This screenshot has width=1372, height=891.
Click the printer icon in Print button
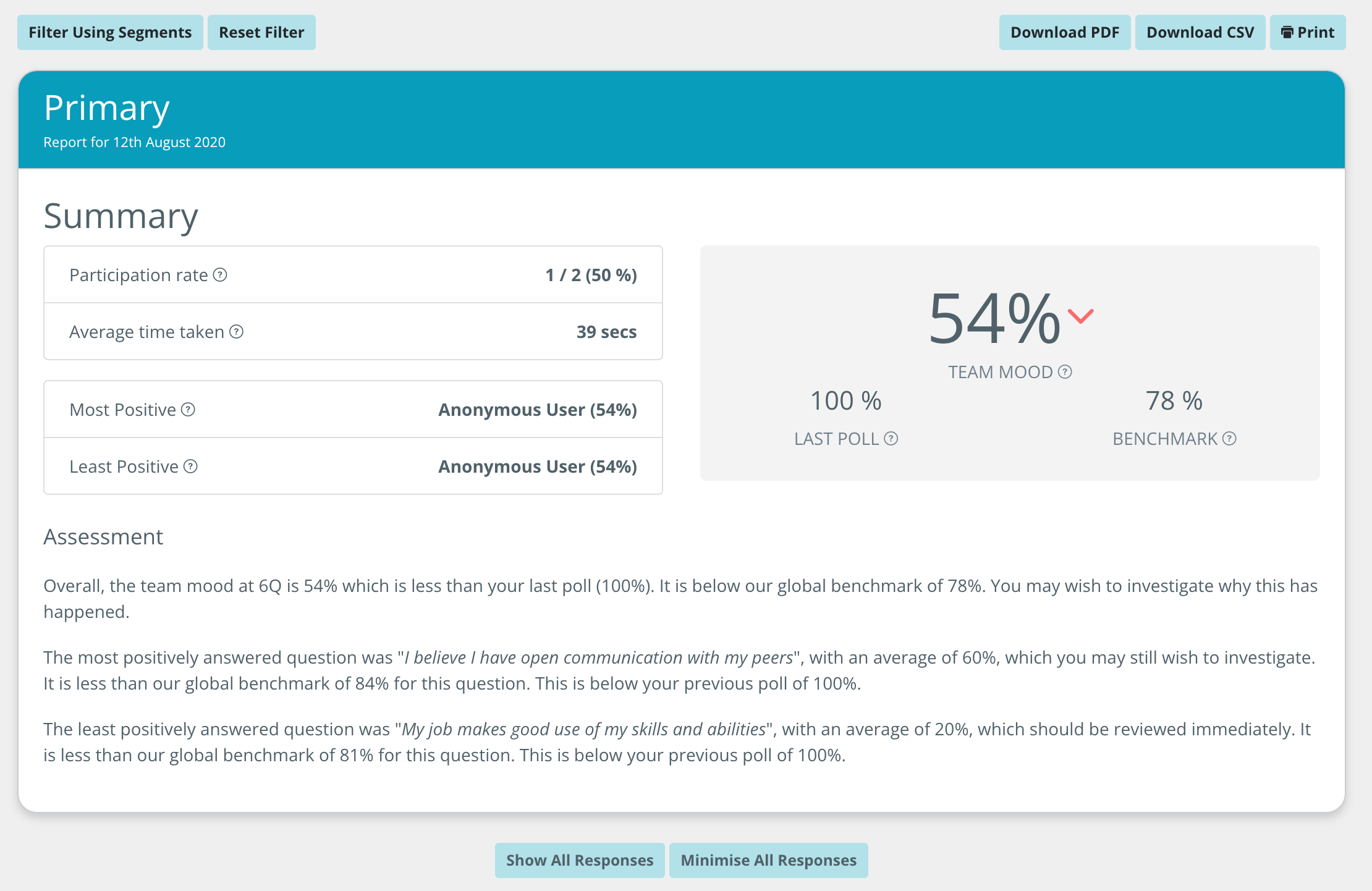pyautogui.click(x=1287, y=33)
